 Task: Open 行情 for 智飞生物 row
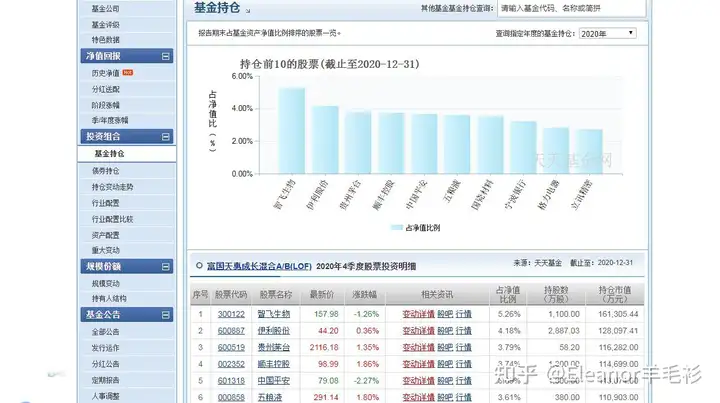tap(464, 314)
